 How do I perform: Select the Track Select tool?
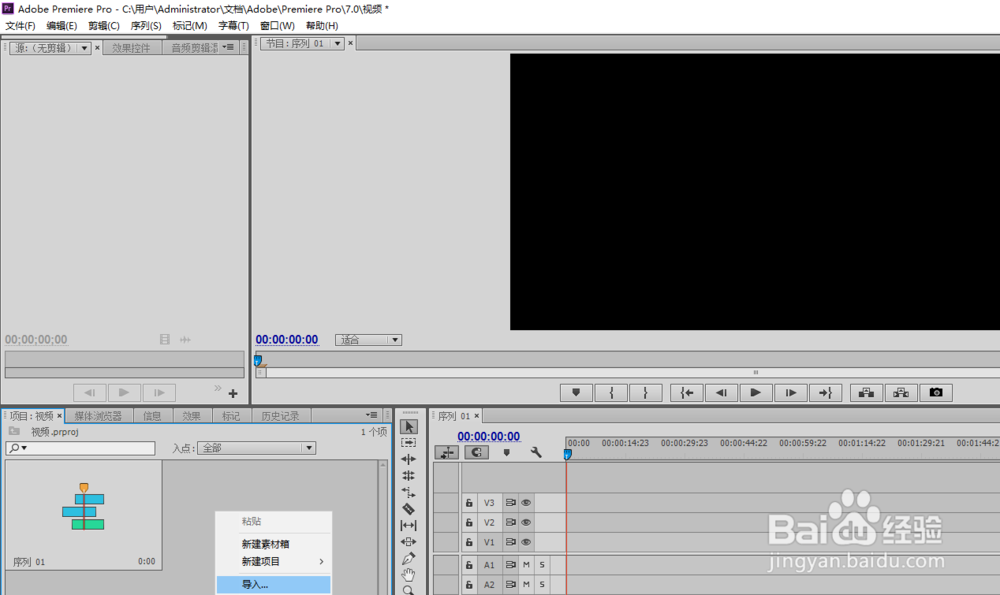click(409, 443)
